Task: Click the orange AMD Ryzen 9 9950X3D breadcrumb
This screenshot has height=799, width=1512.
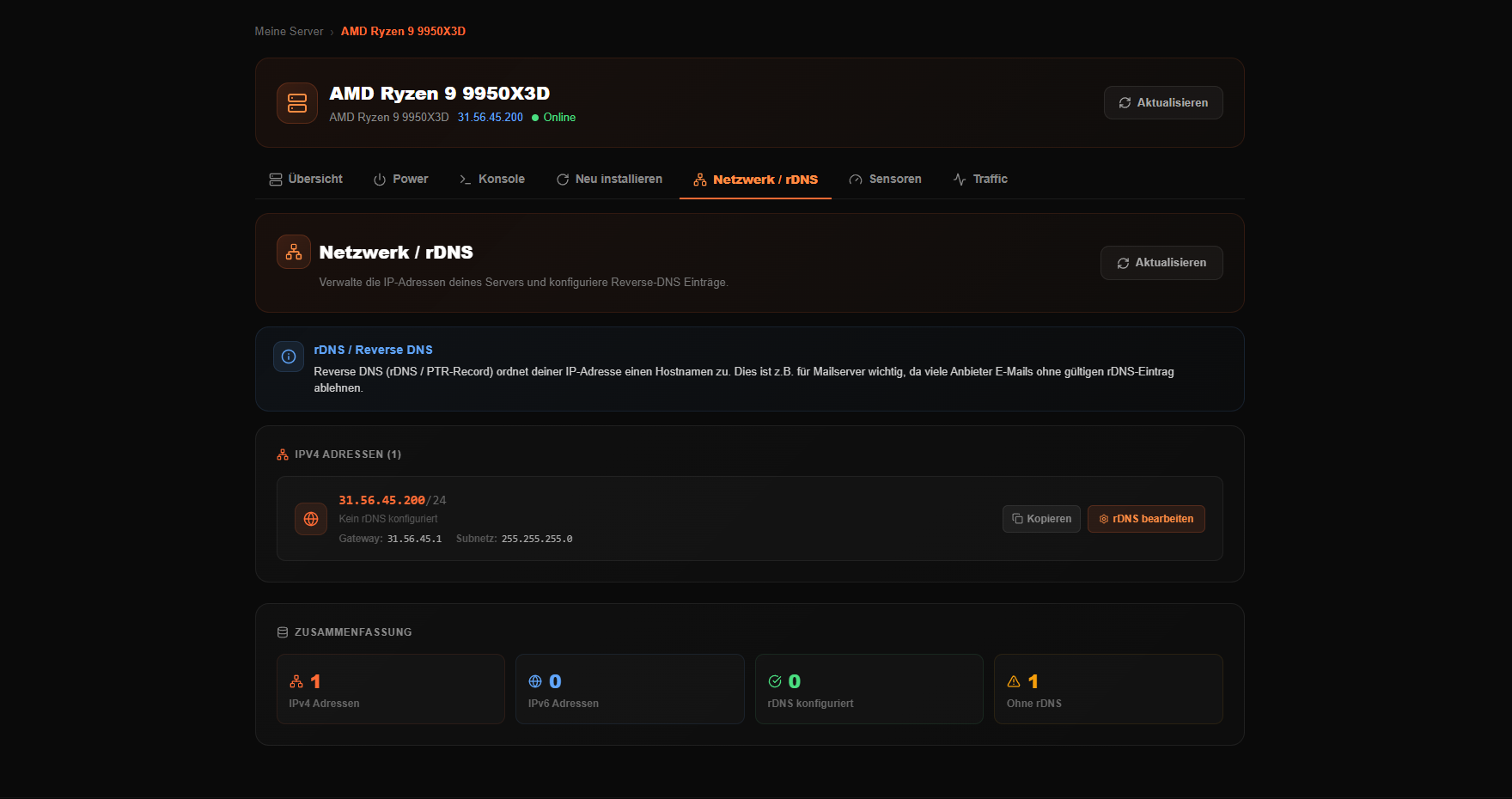Action: tap(403, 32)
